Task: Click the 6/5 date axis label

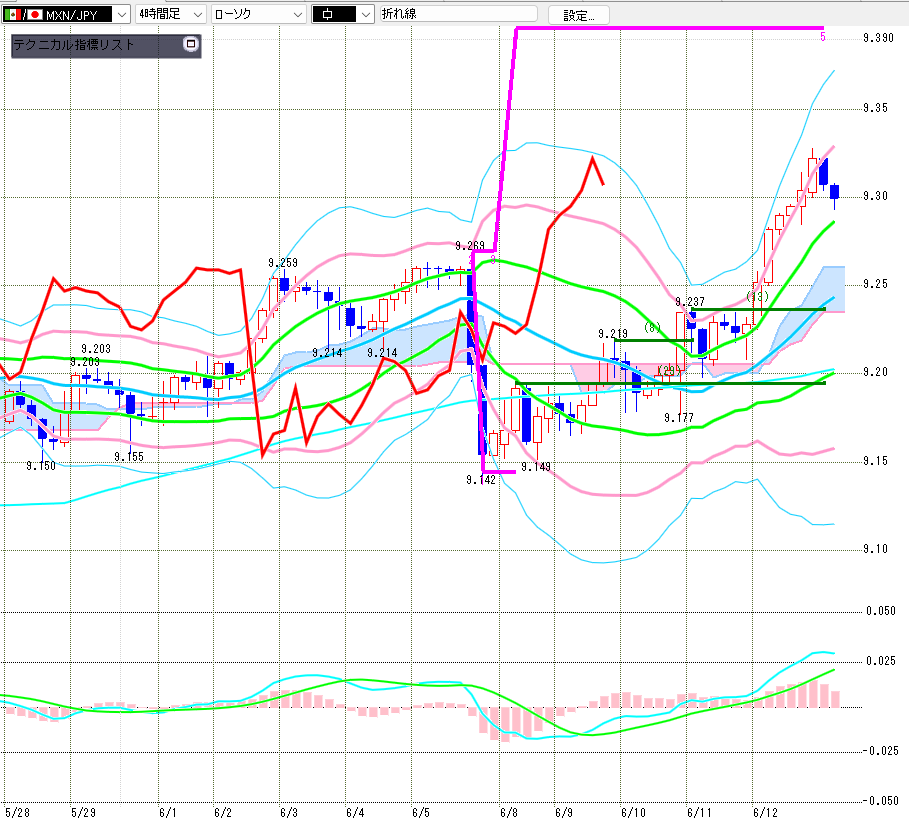Action: coord(421,813)
